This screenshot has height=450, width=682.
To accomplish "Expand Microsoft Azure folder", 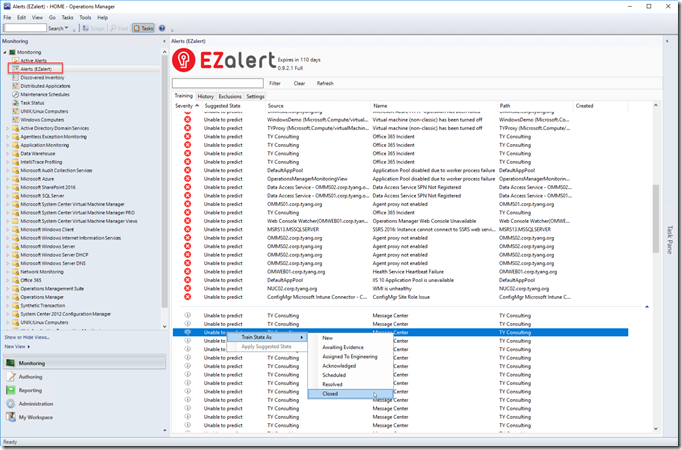I will pos(7,179).
